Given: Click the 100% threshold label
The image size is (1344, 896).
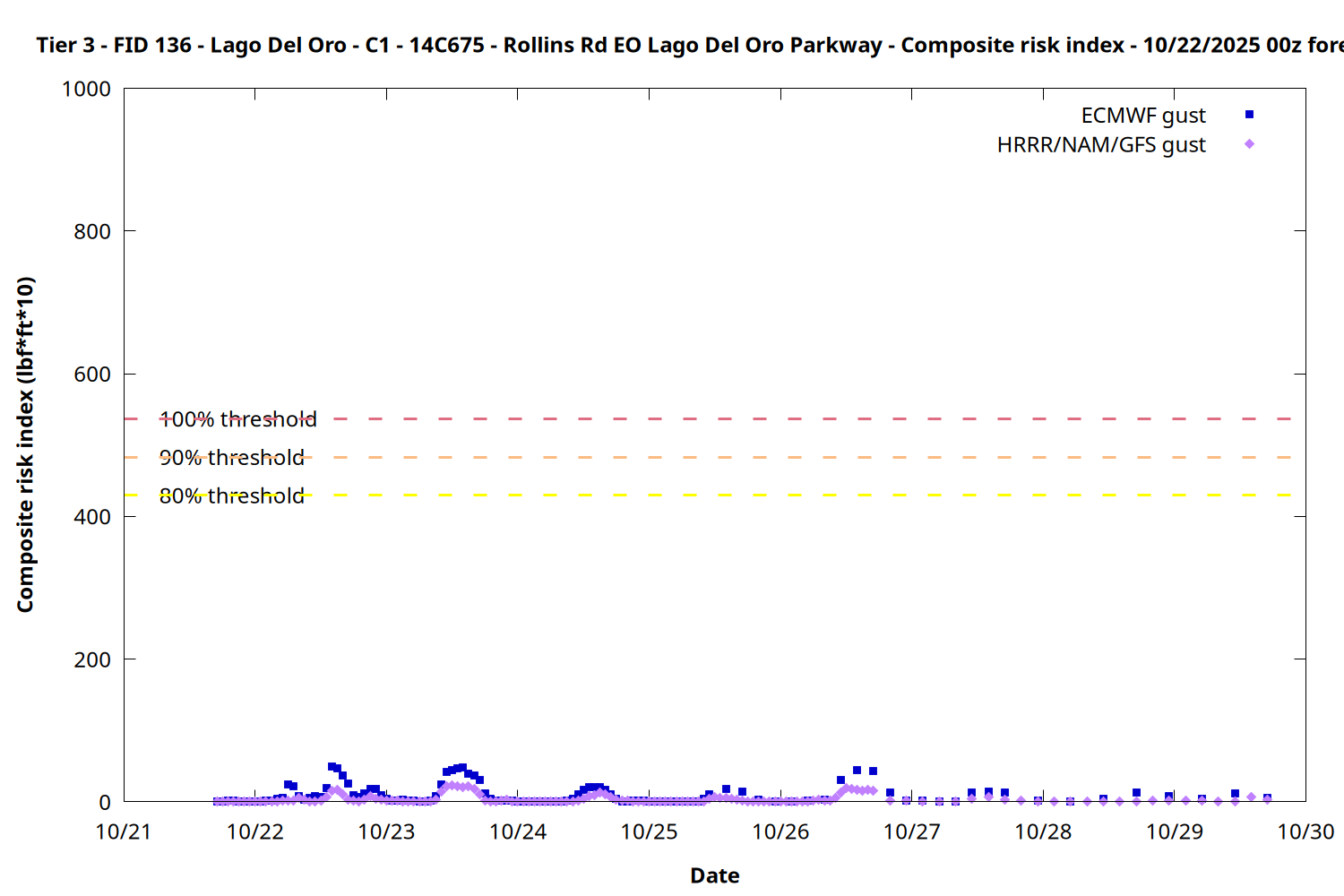Looking at the screenshot, I should 237,419.
